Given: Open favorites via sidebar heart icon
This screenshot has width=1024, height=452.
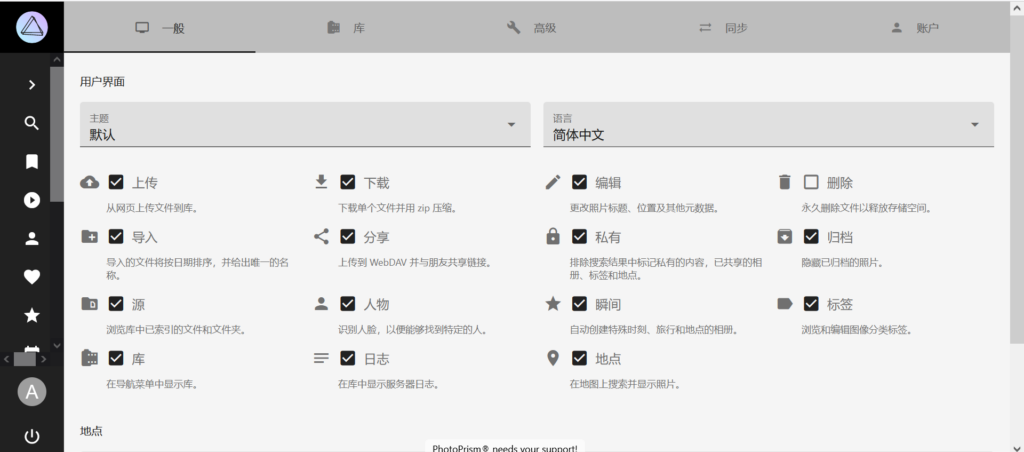Looking at the screenshot, I should [32, 277].
